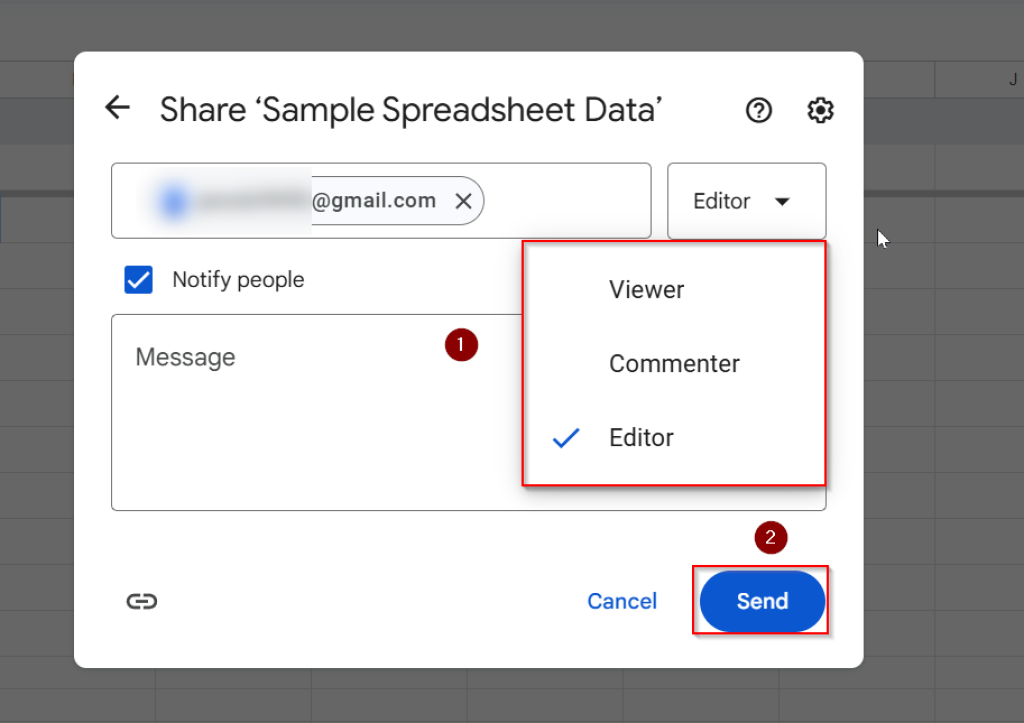Click the back arrow in the Share dialog
Viewport: 1024px width, 723px height.
pos(117,107)
